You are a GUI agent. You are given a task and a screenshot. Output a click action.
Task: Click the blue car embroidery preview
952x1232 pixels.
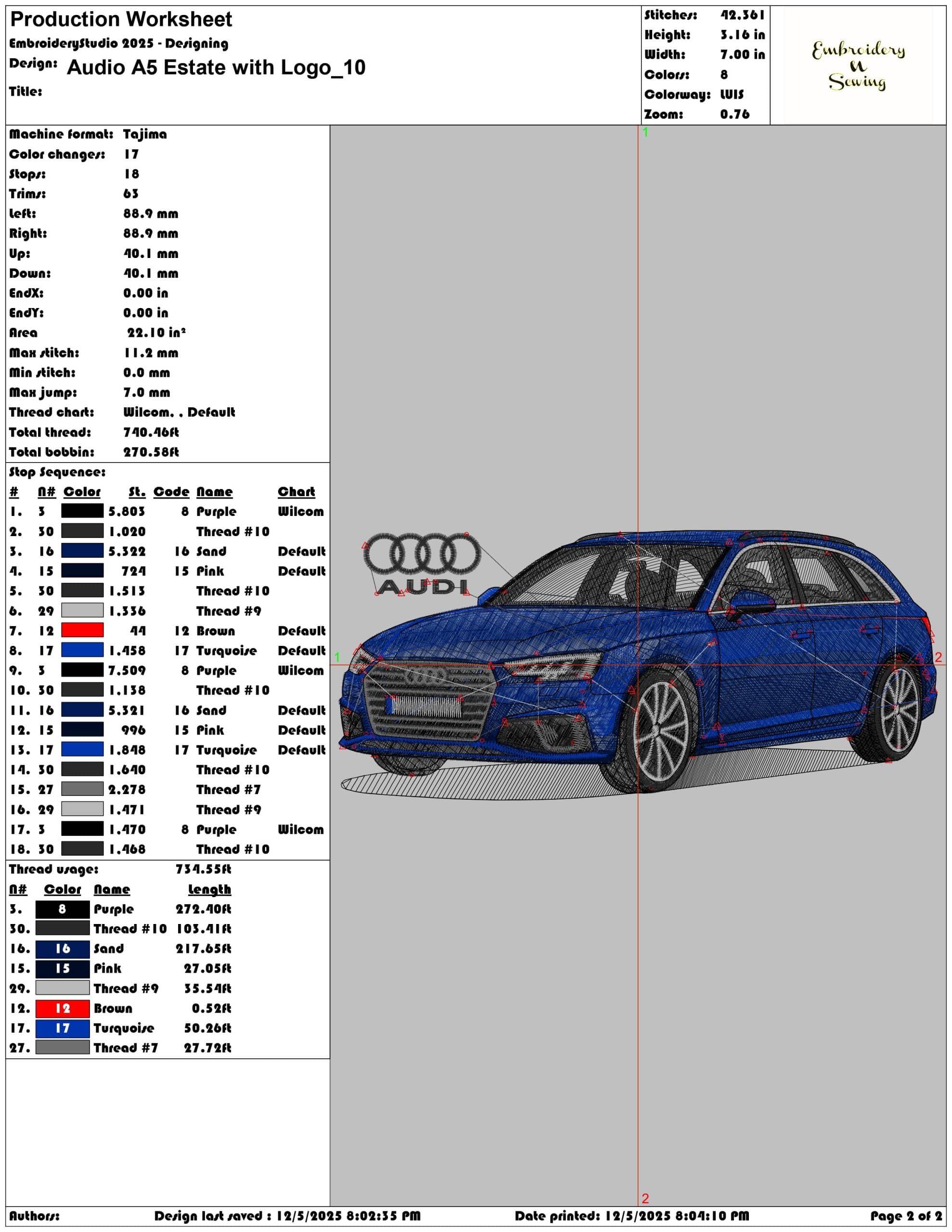(638, 665)
